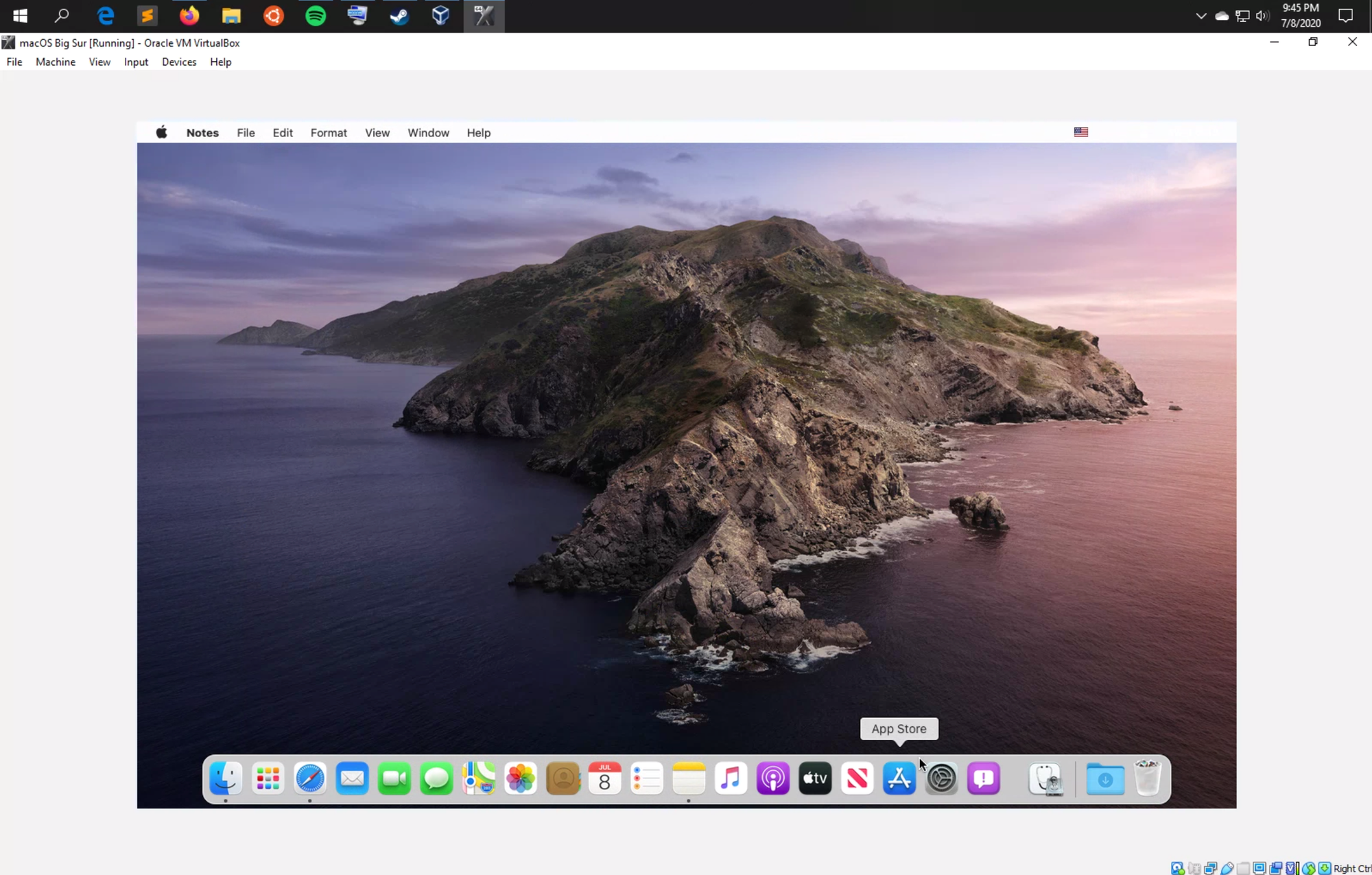Screen dimensions: 1372x875
Task: Open the Windows volume control
Action: point(1262,16)
